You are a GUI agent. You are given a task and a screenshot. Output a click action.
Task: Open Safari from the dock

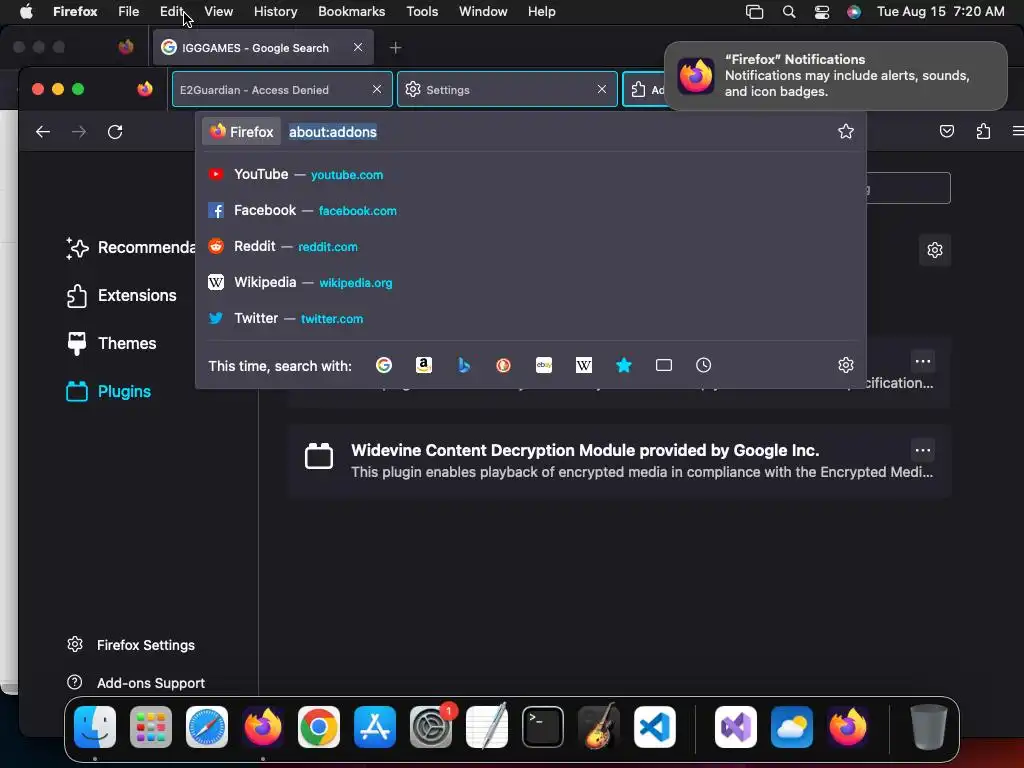pyautogui.click(x=207, y=727)
